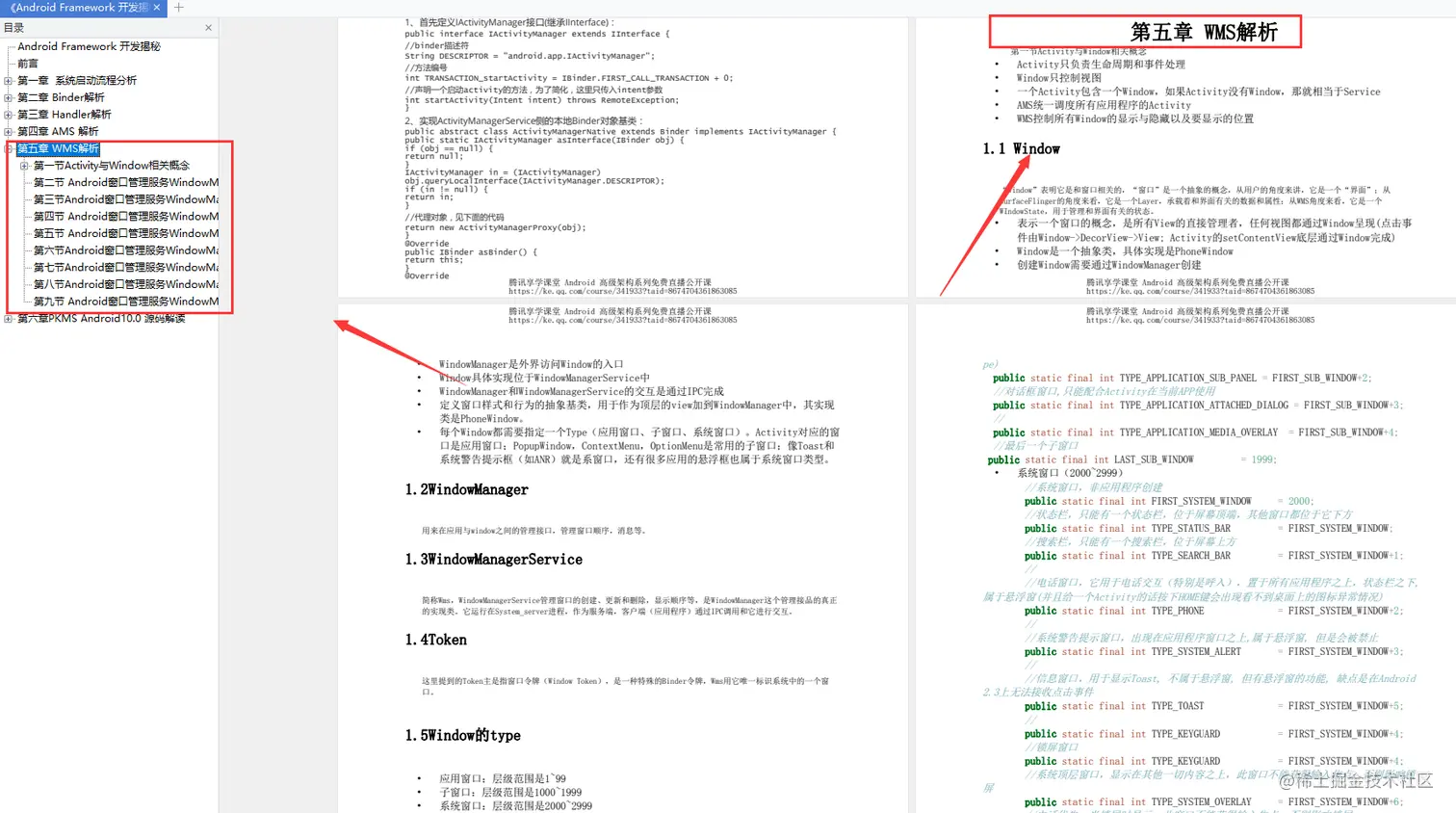Click the ke.qq.com URL atop the WindowManager page
The image size is (1456, 813).
[x=623, y=320]
